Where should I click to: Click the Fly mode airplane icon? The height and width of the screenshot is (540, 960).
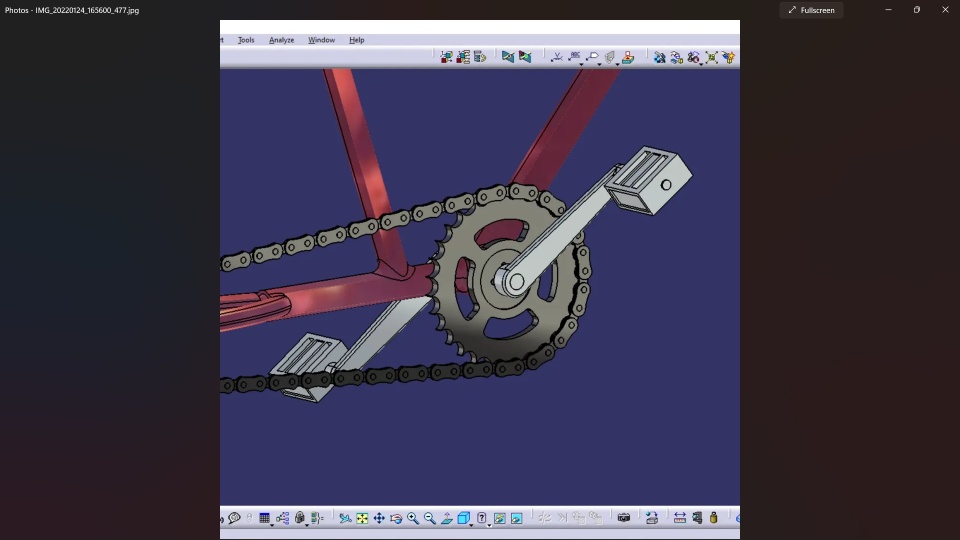tap(345, 519)
